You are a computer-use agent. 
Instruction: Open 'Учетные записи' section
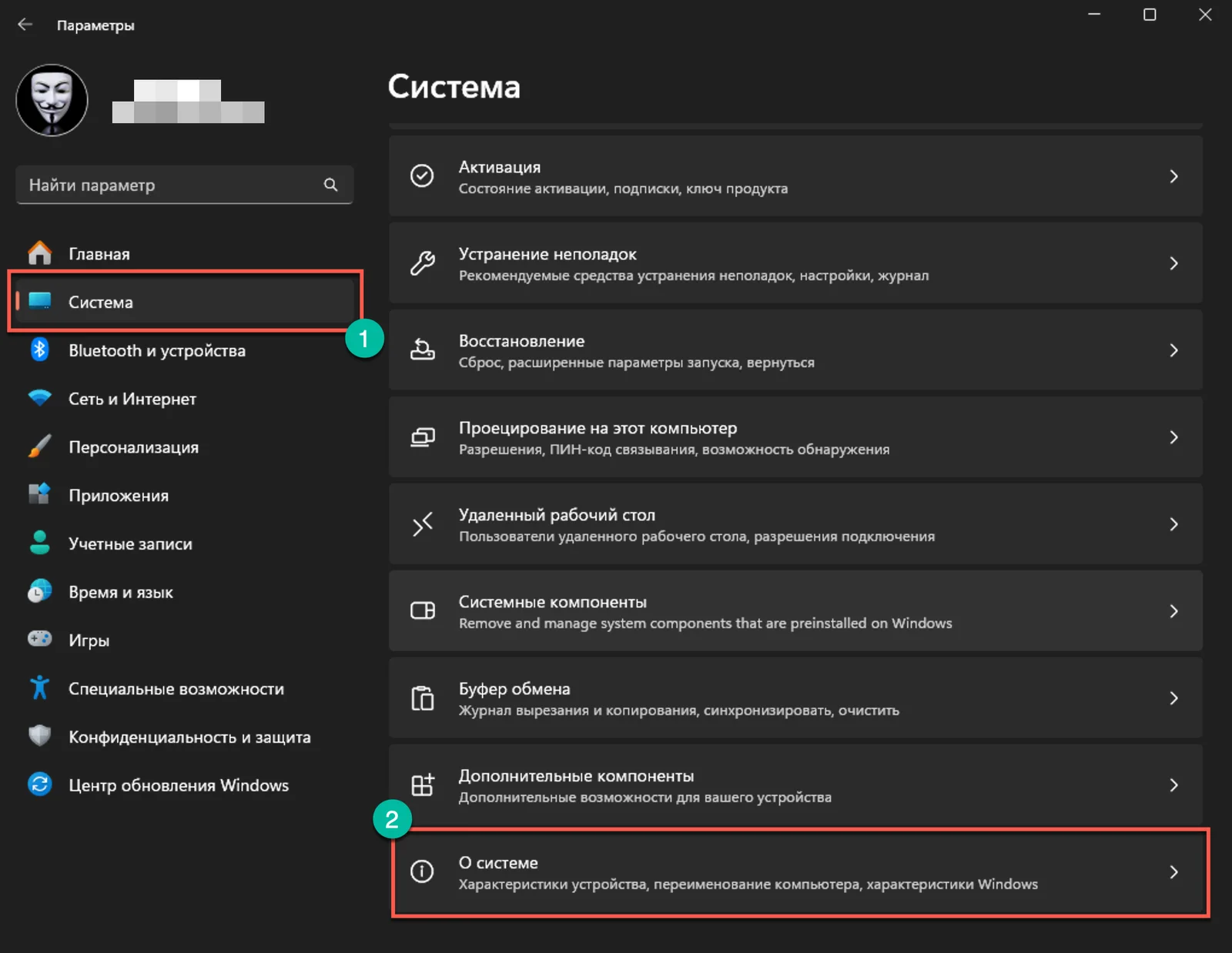[130, 543]
